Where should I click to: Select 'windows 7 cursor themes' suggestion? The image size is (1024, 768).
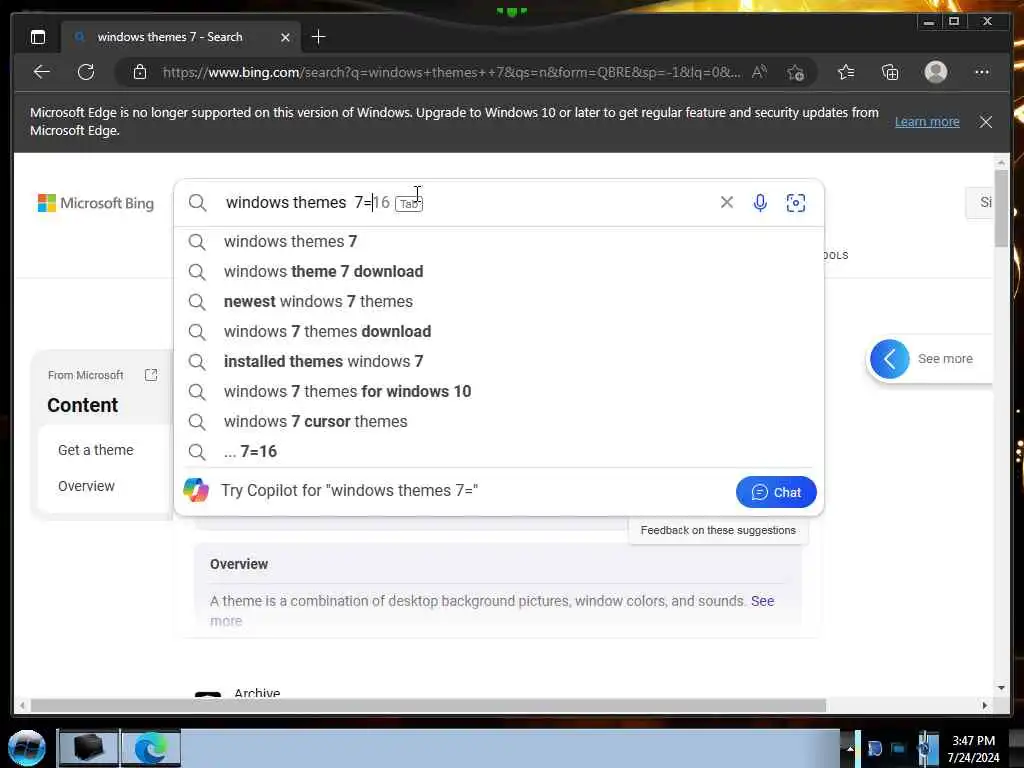pos(498,422)
